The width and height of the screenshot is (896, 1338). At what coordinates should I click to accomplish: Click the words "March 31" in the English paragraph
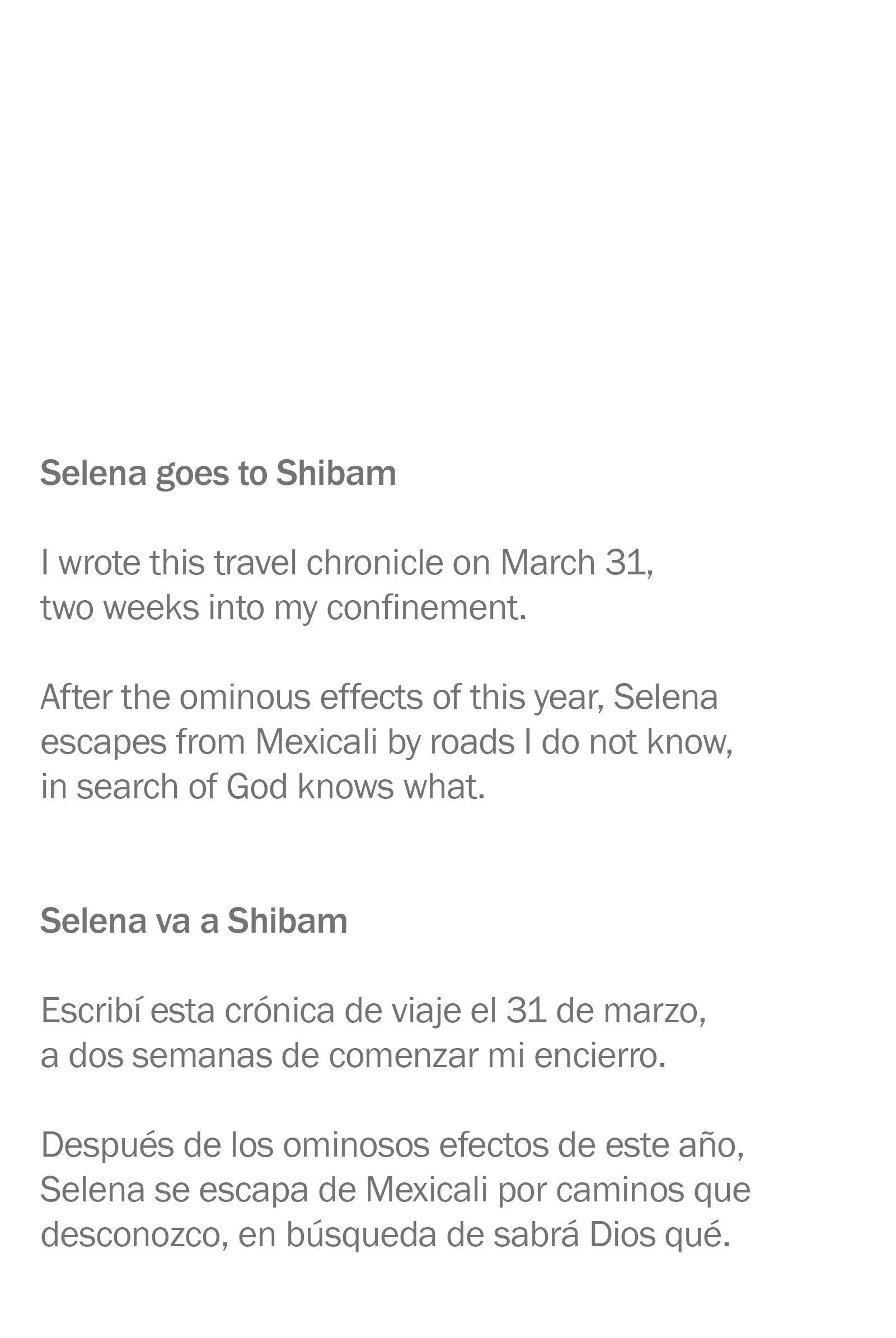pos(575,563)
